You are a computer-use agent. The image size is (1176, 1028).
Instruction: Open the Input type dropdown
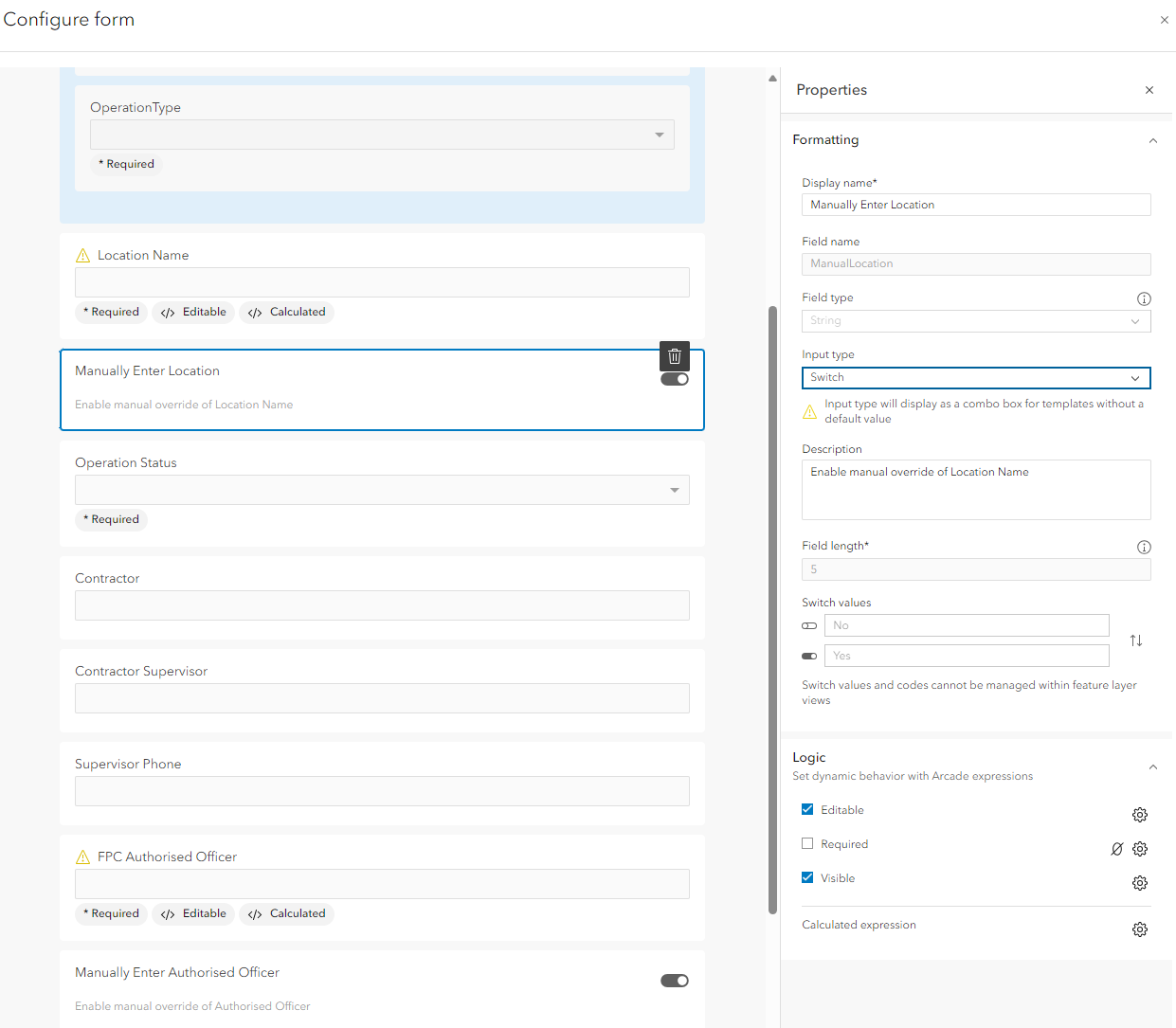click(x=976, y=378)
